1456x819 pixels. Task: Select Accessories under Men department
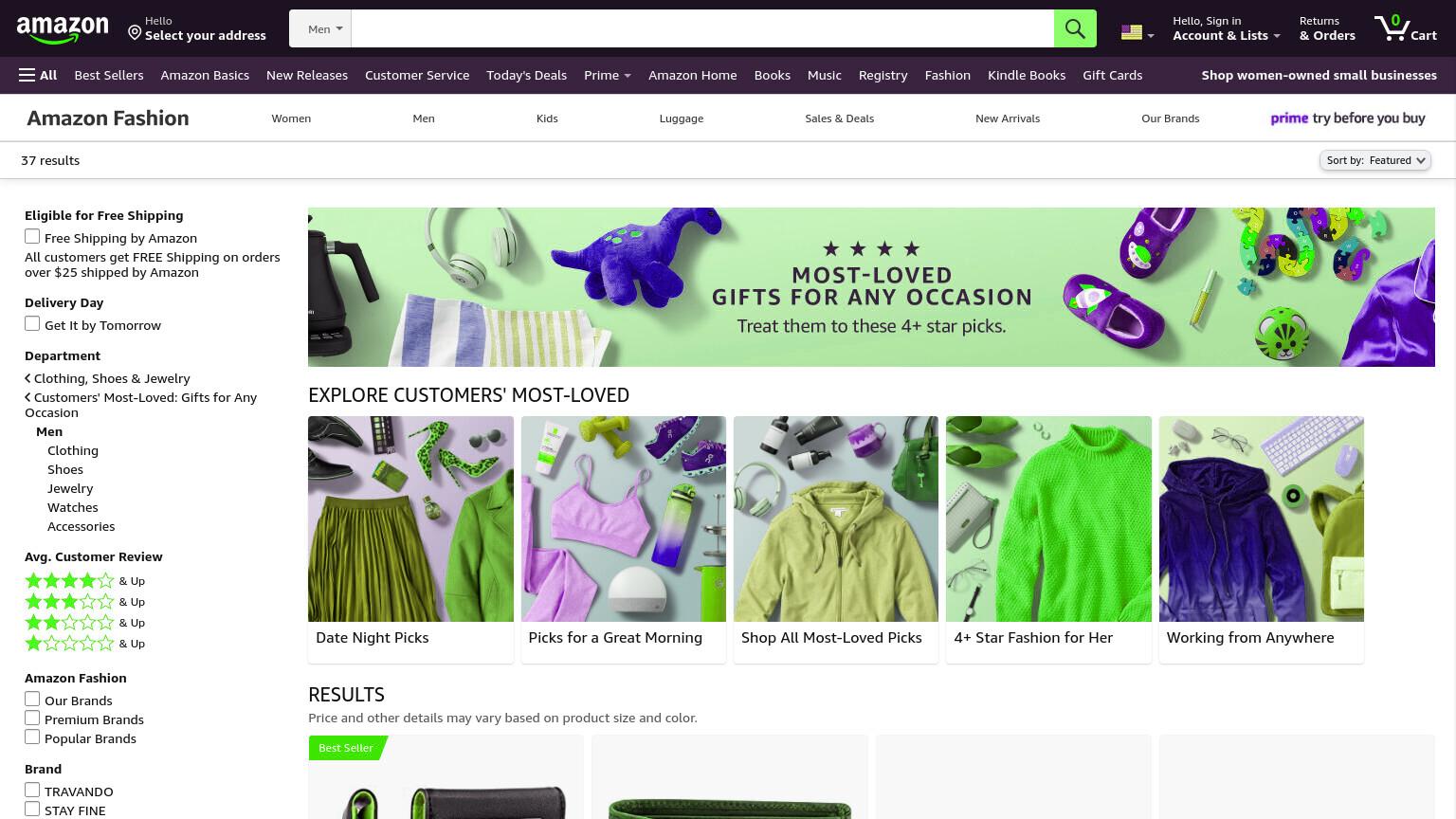point(82,526)
